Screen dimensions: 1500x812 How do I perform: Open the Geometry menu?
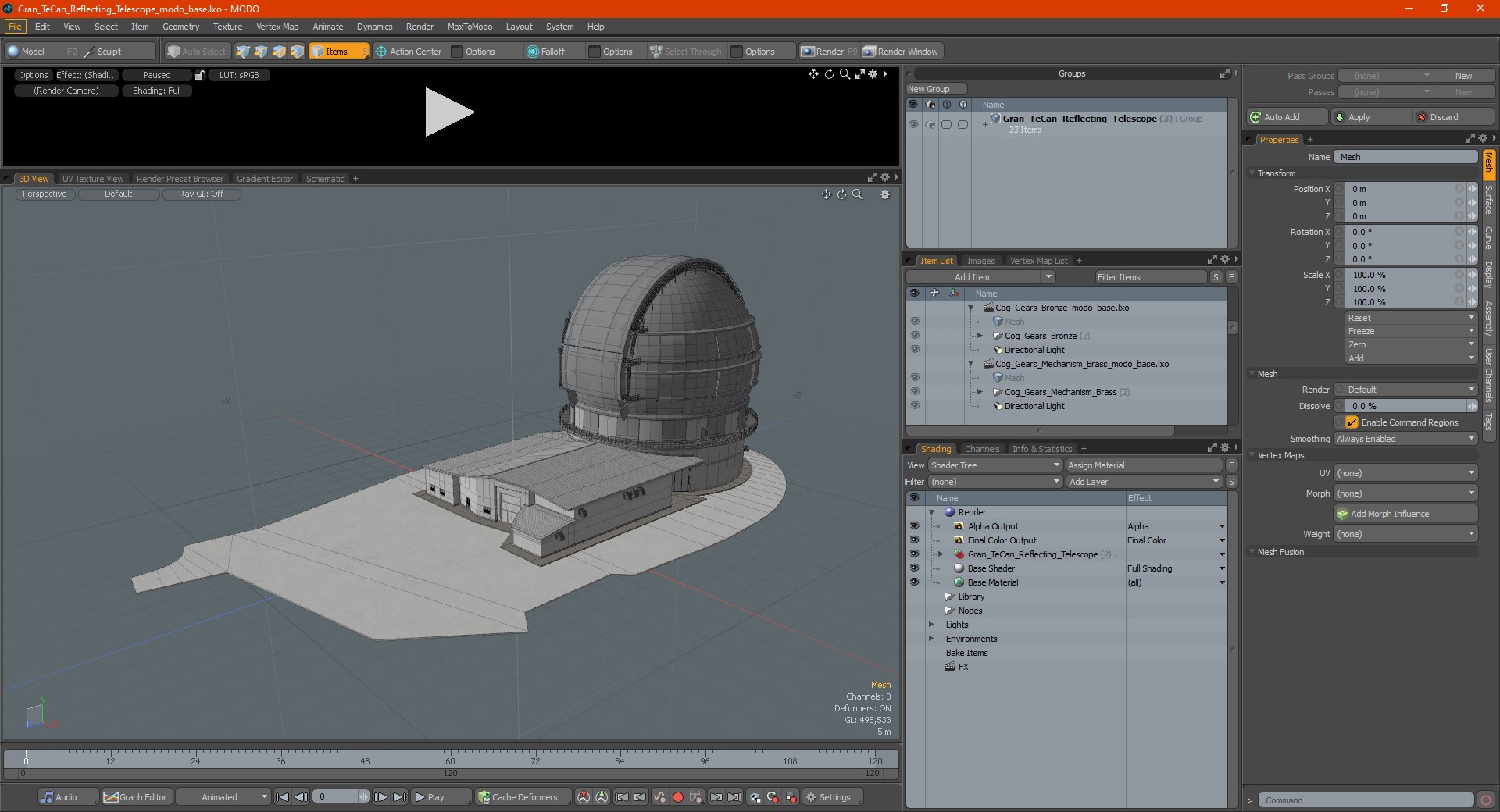[x=180, y=27]
